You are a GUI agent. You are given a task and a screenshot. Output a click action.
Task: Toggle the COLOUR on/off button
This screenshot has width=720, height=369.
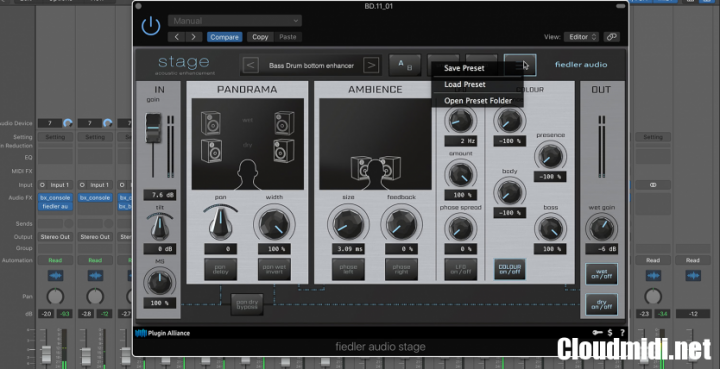[x=510, y=269]
